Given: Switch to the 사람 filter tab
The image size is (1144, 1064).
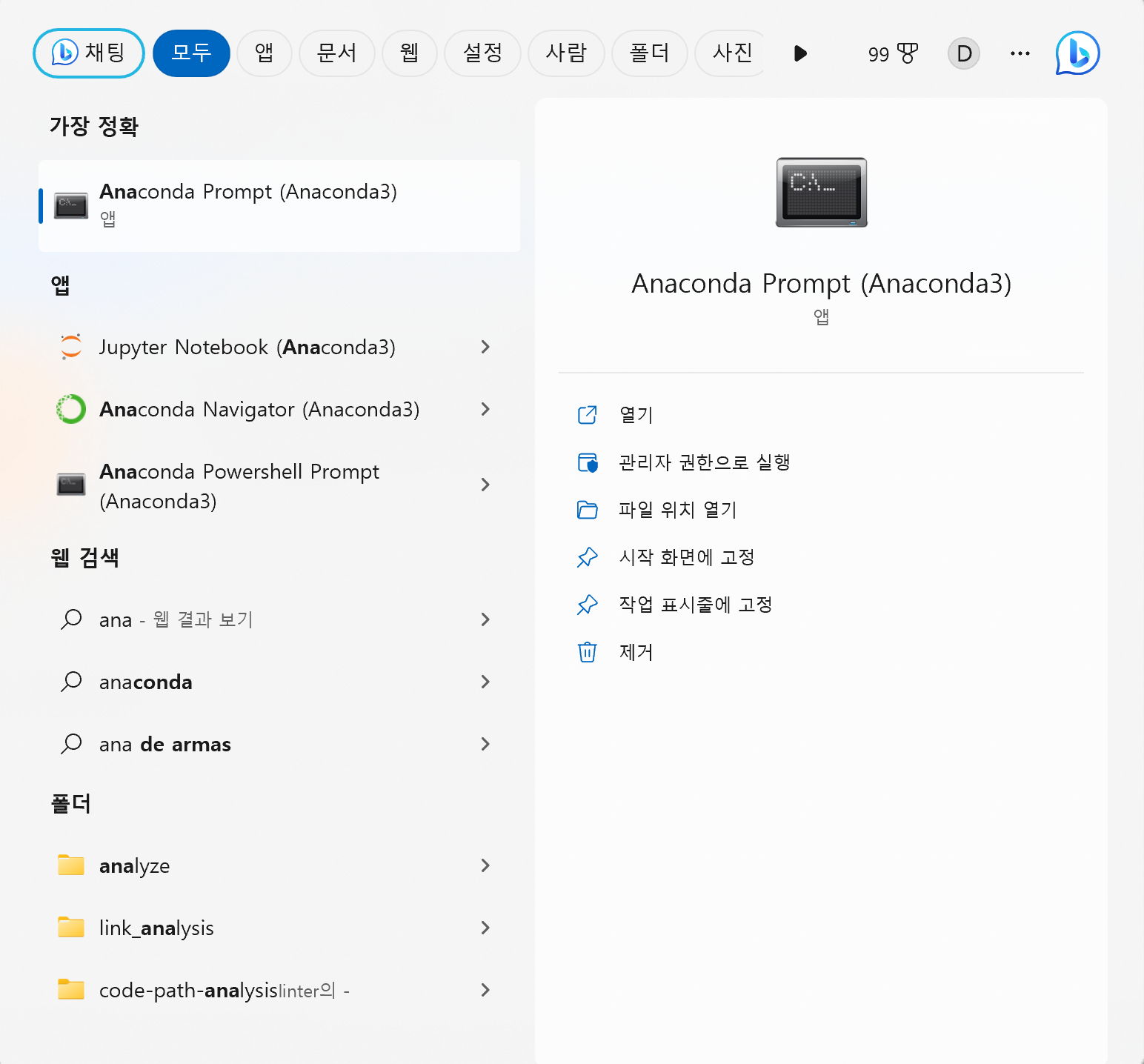Looking at the screenshot, I should [566, 53].
